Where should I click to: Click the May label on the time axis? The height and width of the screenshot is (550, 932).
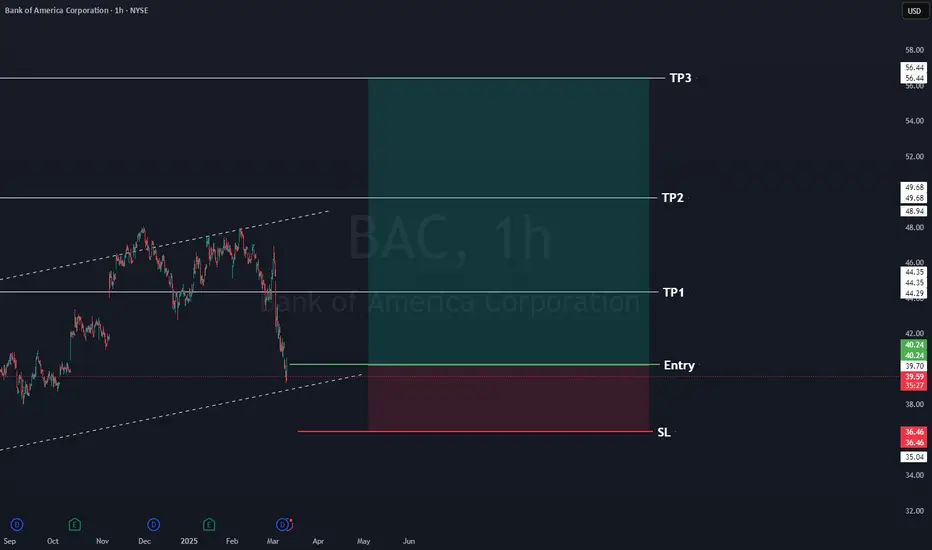tap(363, 541)
